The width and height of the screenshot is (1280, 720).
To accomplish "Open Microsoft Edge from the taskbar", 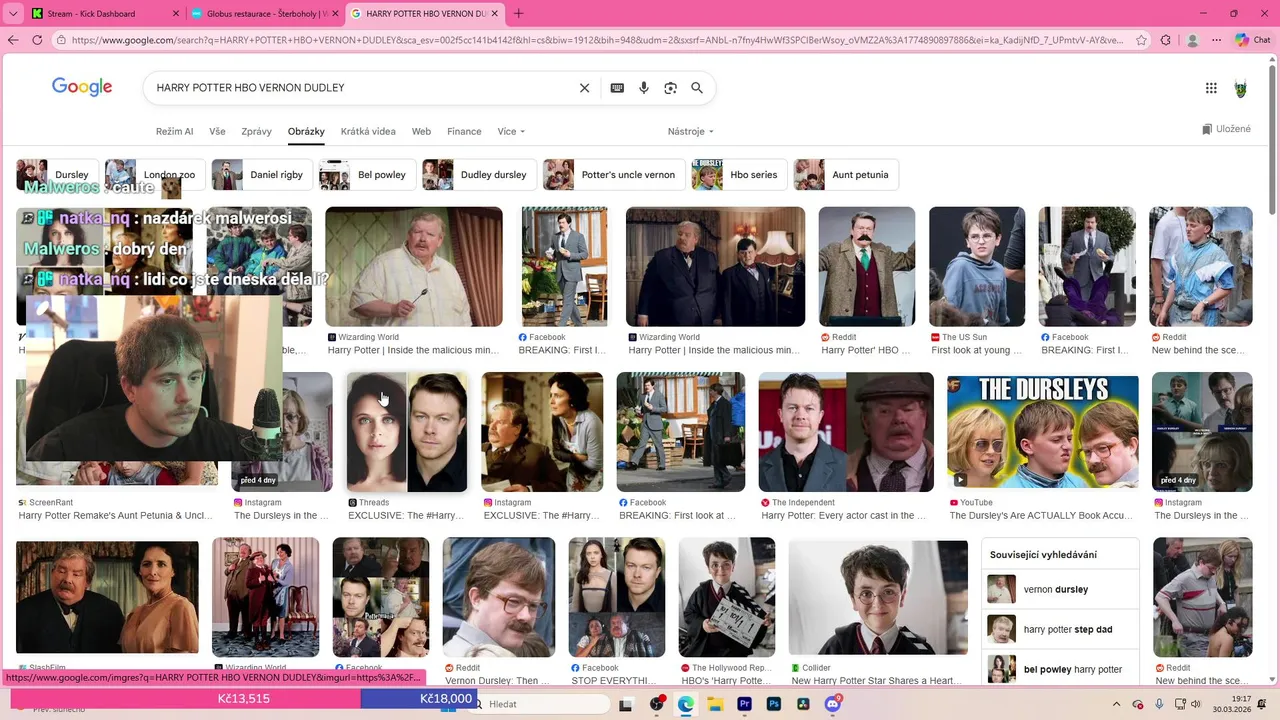I will (x=685, y=704).
